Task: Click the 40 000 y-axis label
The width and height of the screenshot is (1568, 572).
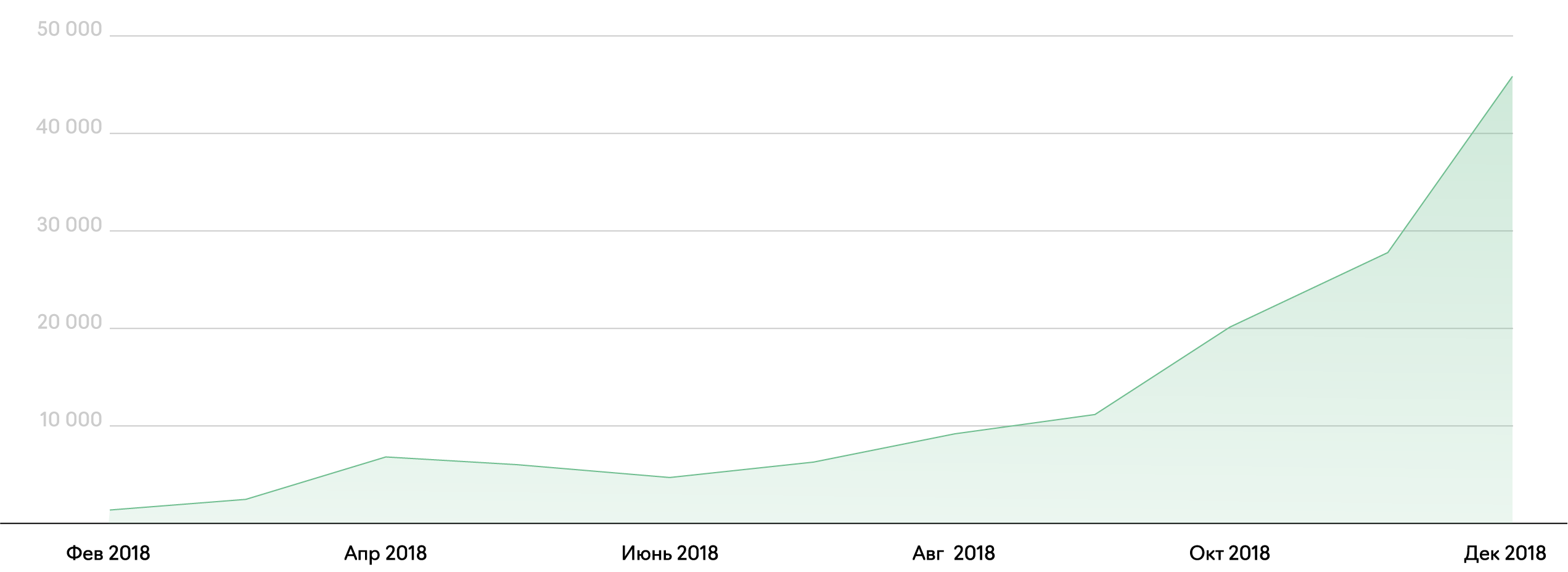Action: (68, 126)
